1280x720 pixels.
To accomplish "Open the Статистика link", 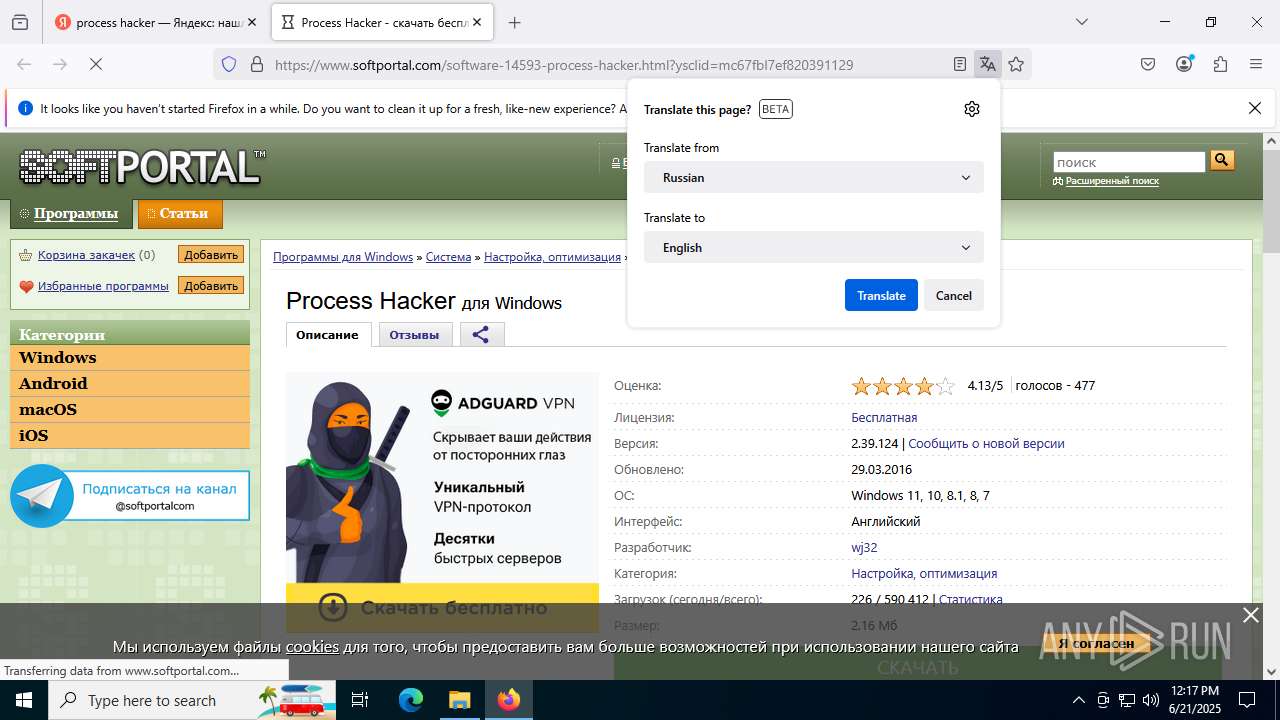I will point(970,599).
